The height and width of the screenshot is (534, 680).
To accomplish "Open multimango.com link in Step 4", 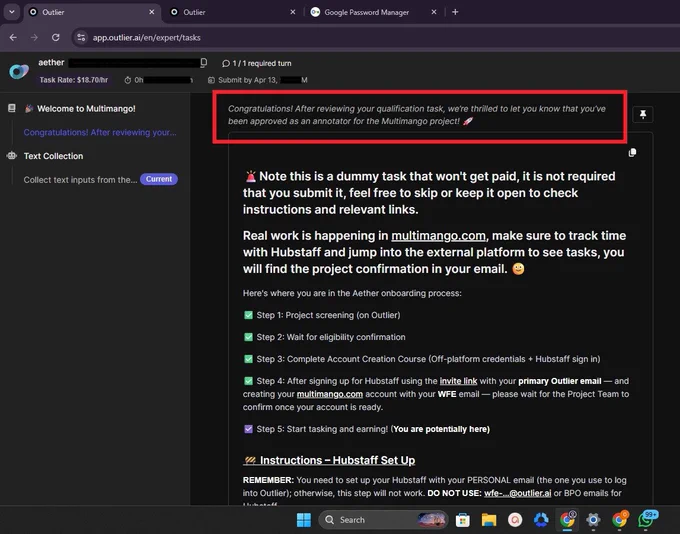I will [330, 394].
